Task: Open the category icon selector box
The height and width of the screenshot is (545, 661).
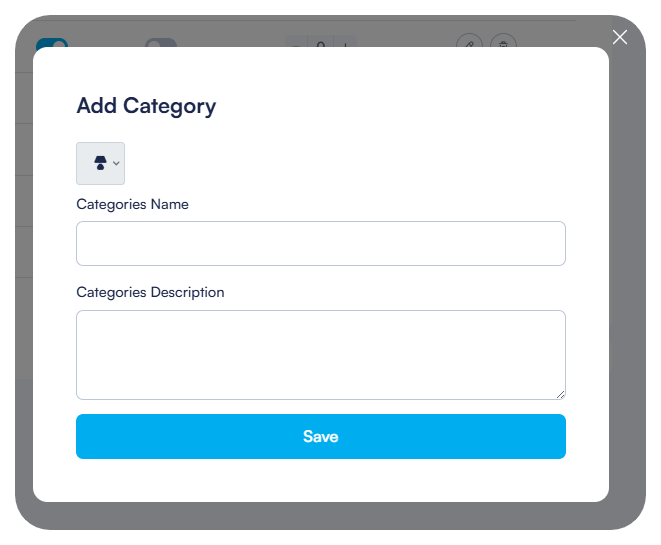Action: coord(100,163)
